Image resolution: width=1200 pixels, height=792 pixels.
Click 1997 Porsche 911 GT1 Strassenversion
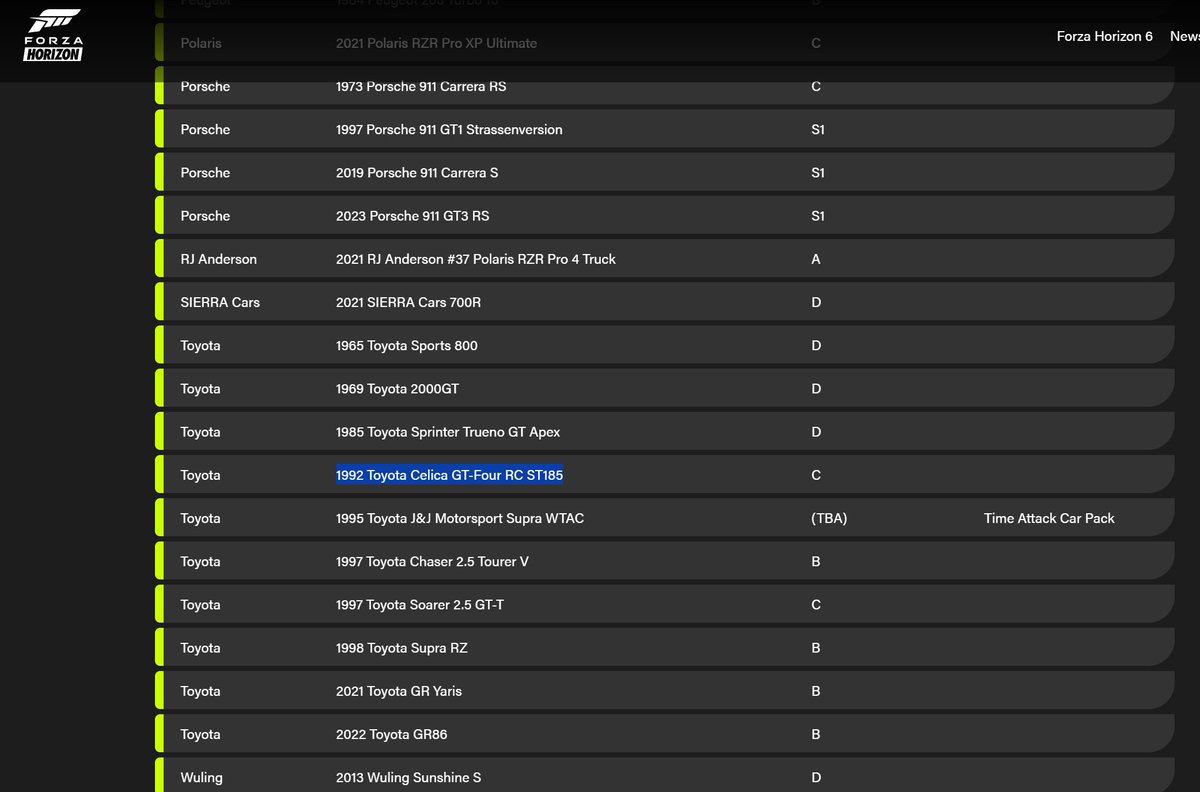click(449, 129)
